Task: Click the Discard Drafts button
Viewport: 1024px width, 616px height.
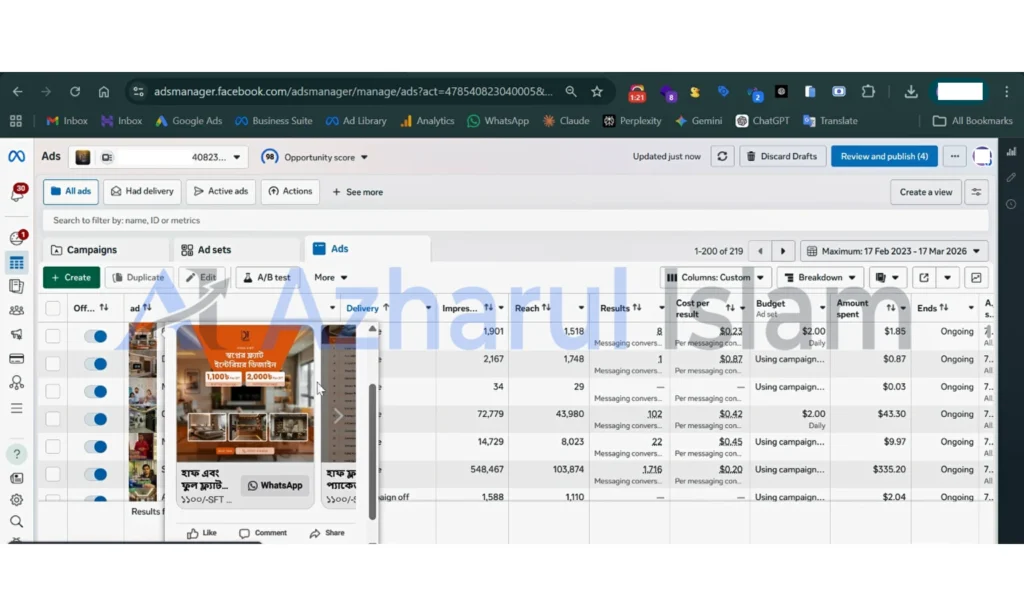Action: (782, 156)
